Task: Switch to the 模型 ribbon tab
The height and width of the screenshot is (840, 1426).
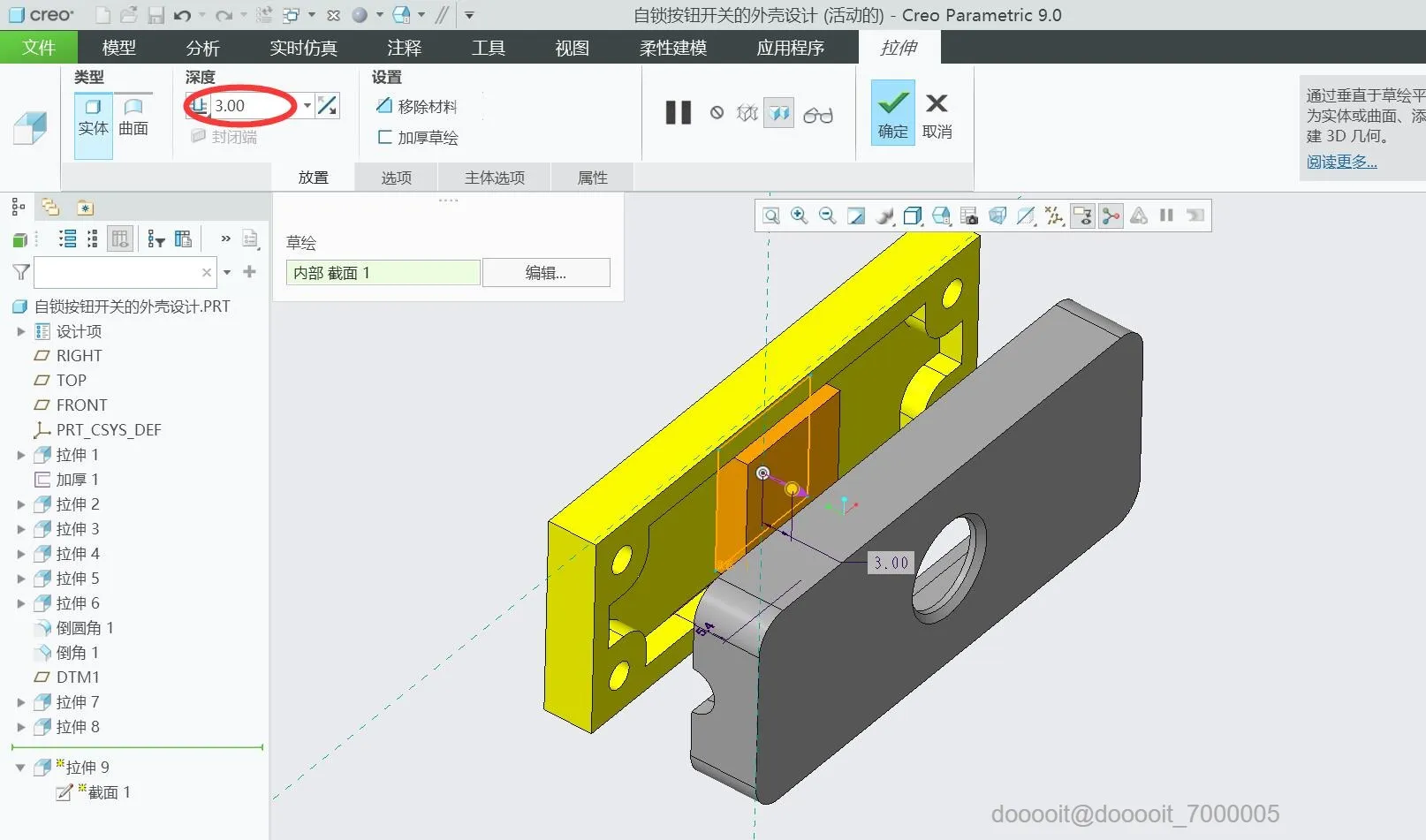Action: click(119, 48)
